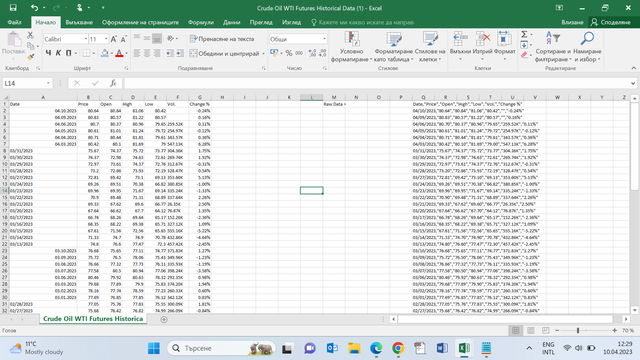
Task: Click the Save icon in quick access toolbar
Action: (x=13, y=8)
